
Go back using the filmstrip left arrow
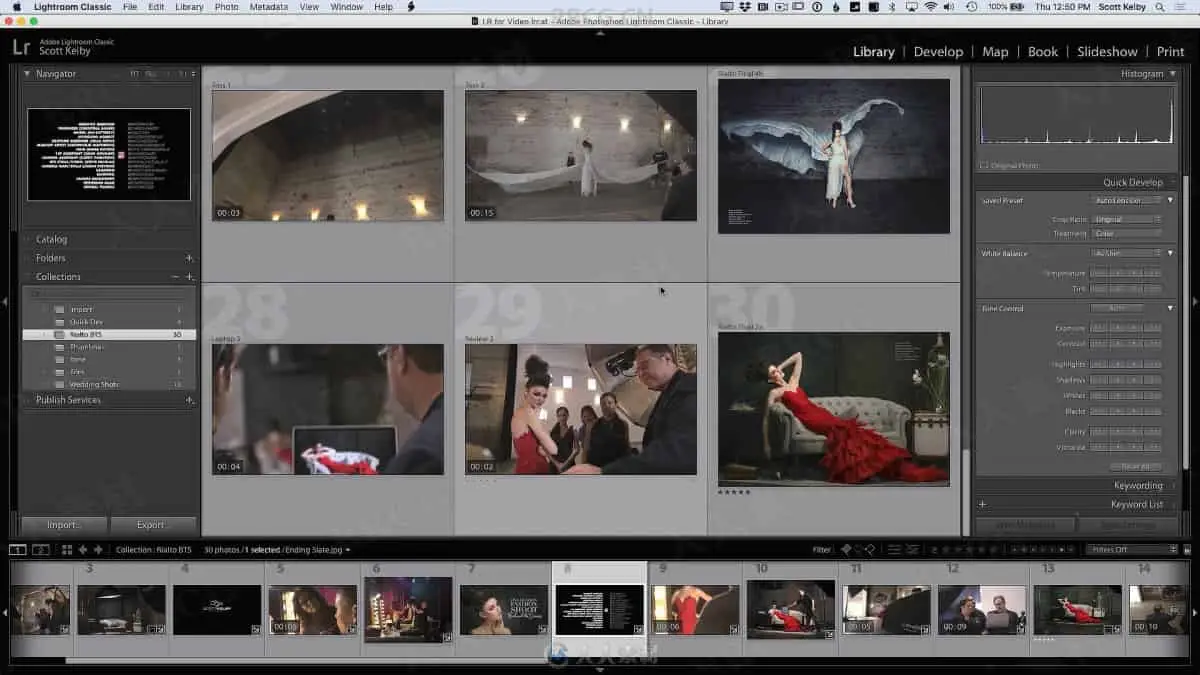pos(83,549)
